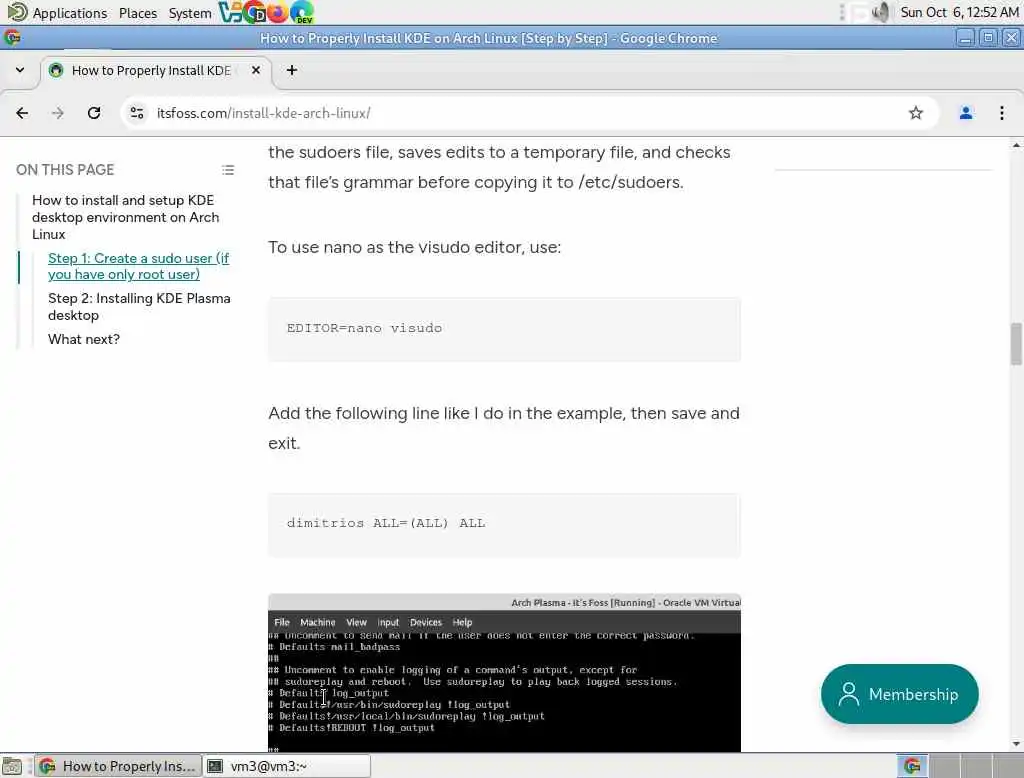Jump to 'How to install and setup KDE' section

(x=125, y=217)
